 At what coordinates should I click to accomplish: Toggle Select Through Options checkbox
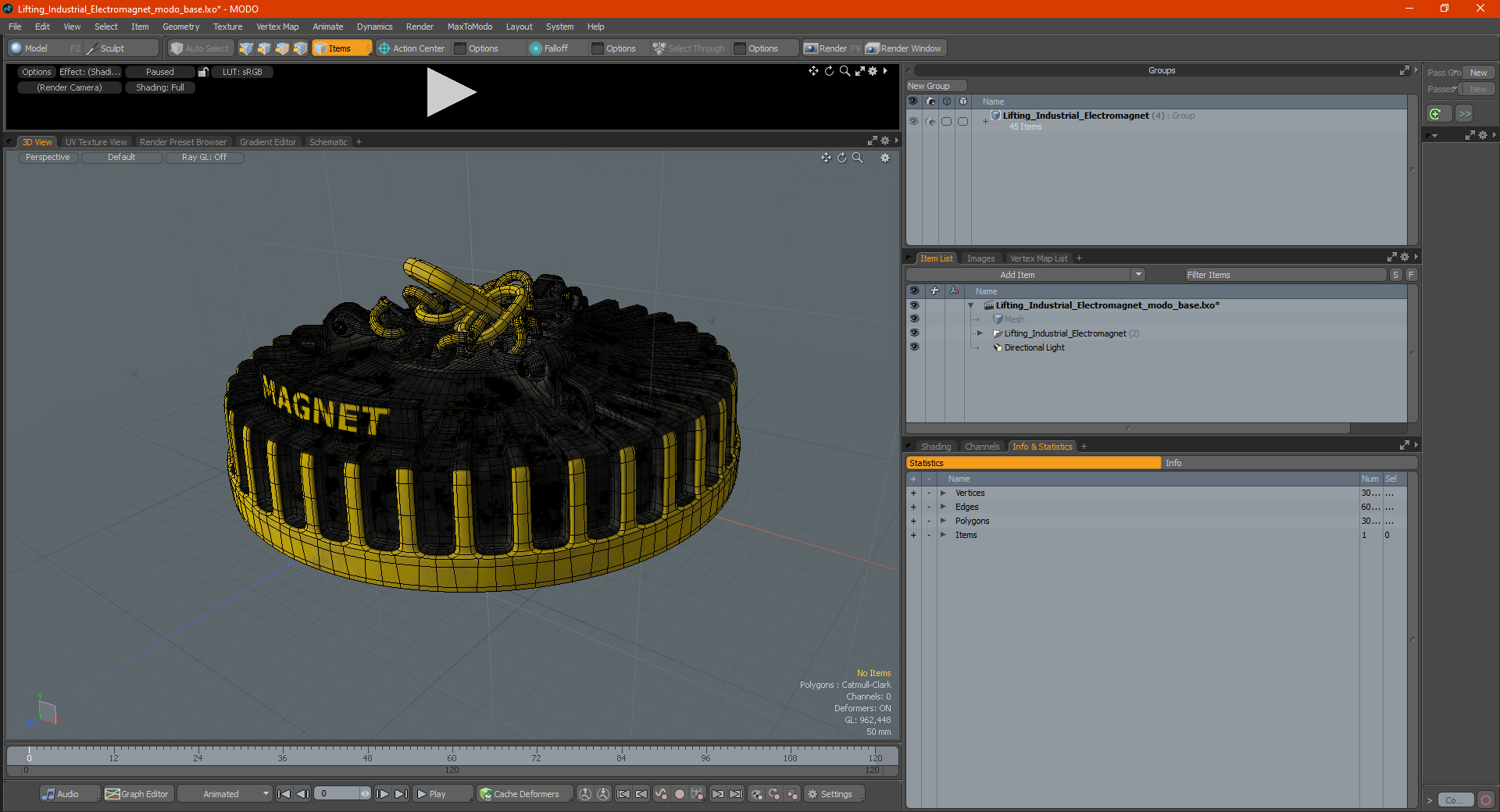(740, 48)
